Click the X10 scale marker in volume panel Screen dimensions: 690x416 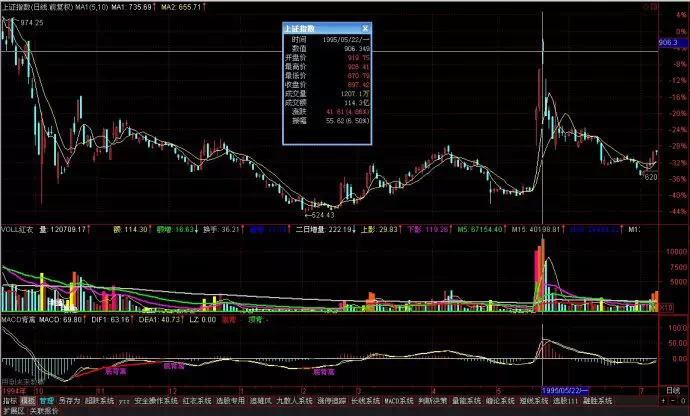click(666, 307)
